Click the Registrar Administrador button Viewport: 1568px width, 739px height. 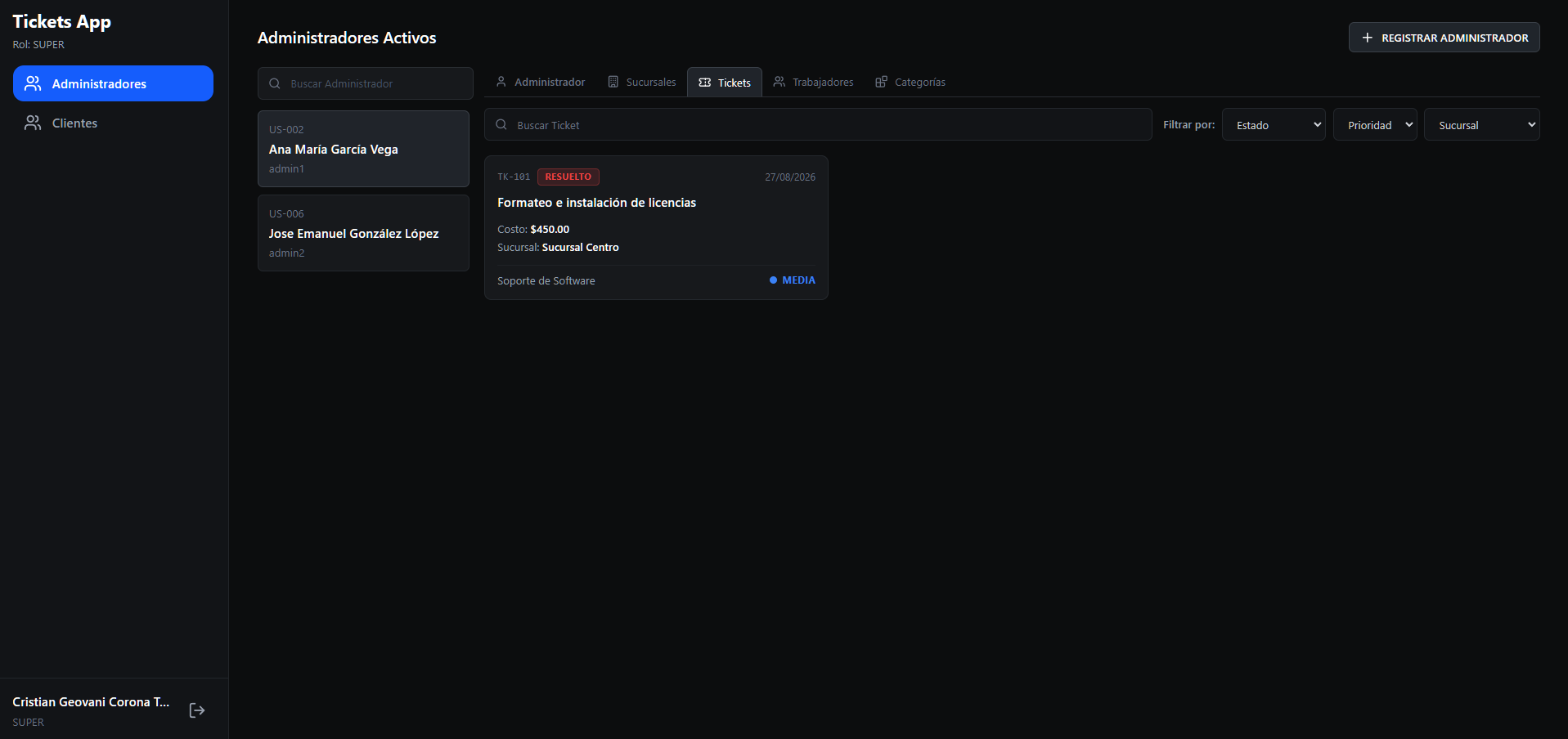1444,38
